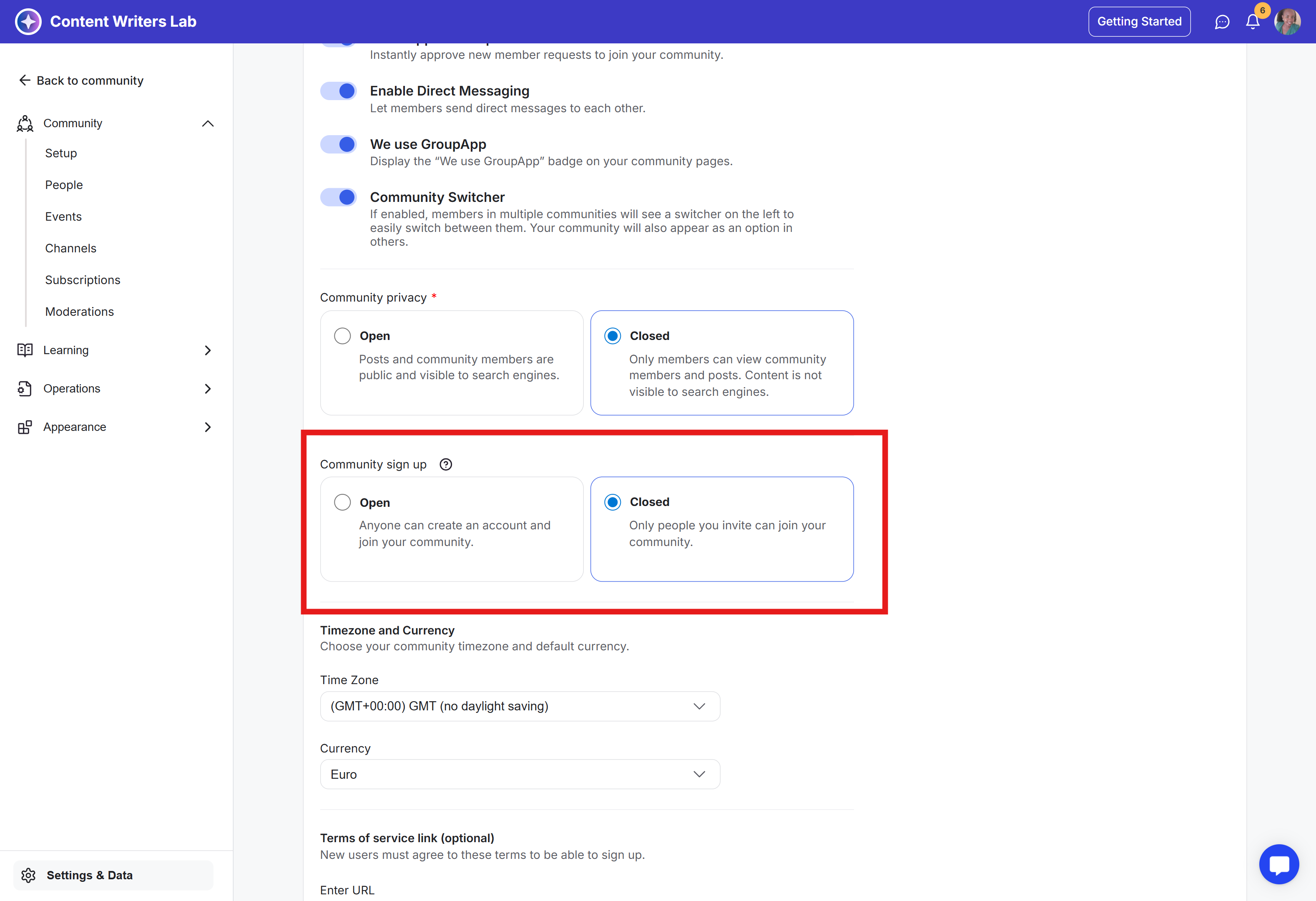
Task: Collapse the Community section chevron
Action: (x=208, y=123)
